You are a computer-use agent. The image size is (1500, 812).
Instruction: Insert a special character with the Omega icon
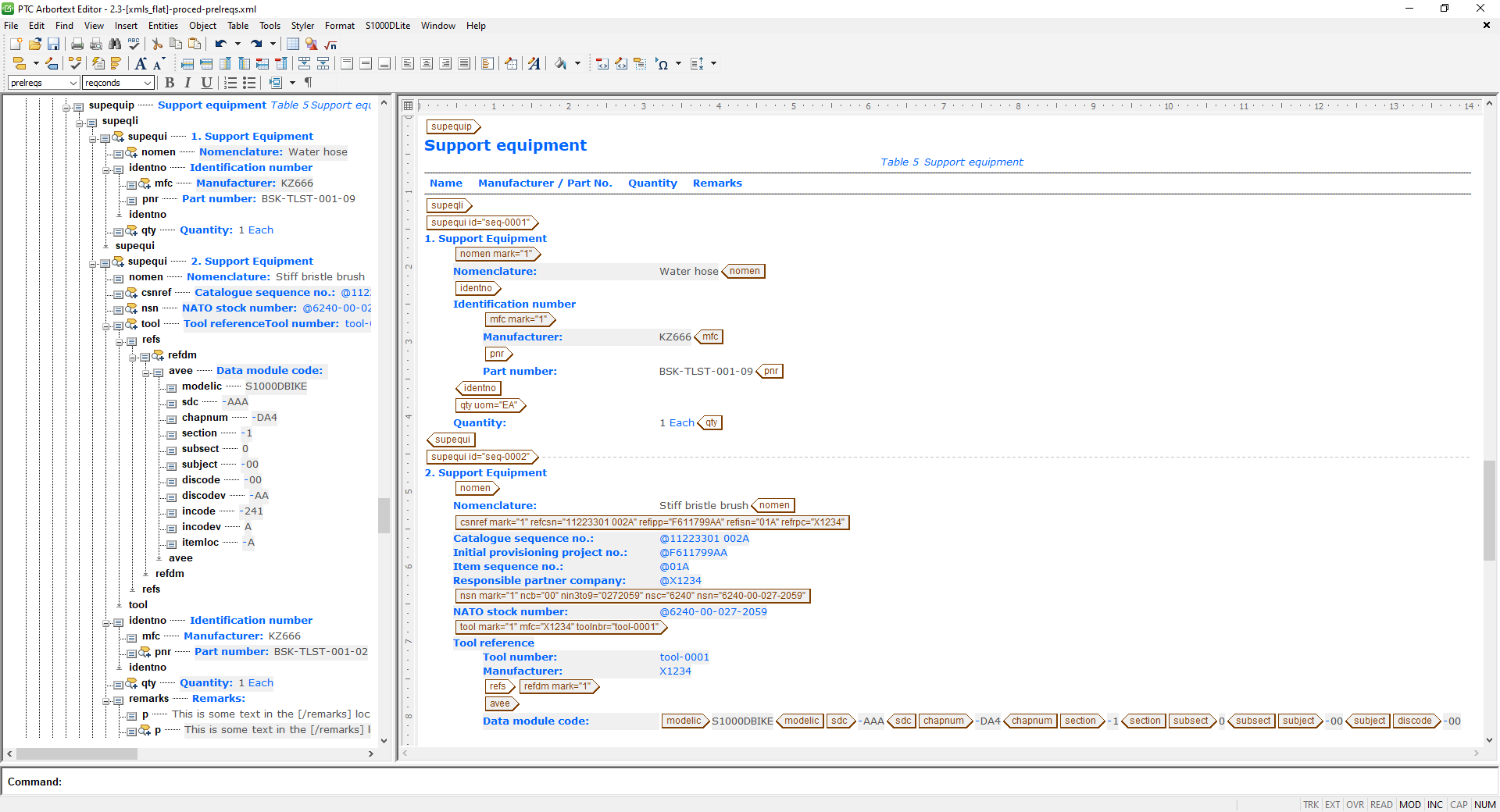click(664, 63)
